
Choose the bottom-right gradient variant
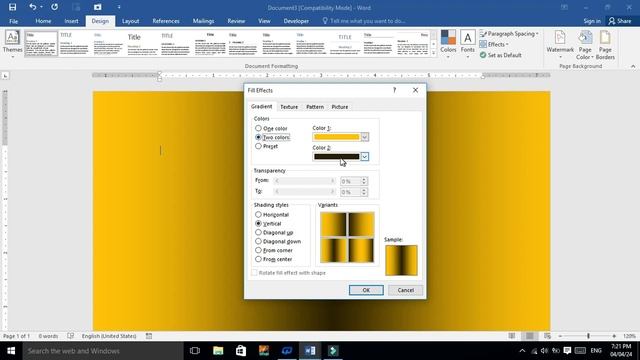tap(361, 250)
